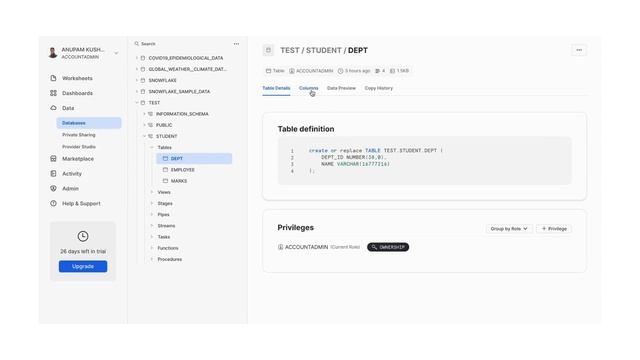Click the ACCOUNTADMIN role in Privileges

point(306,247)
